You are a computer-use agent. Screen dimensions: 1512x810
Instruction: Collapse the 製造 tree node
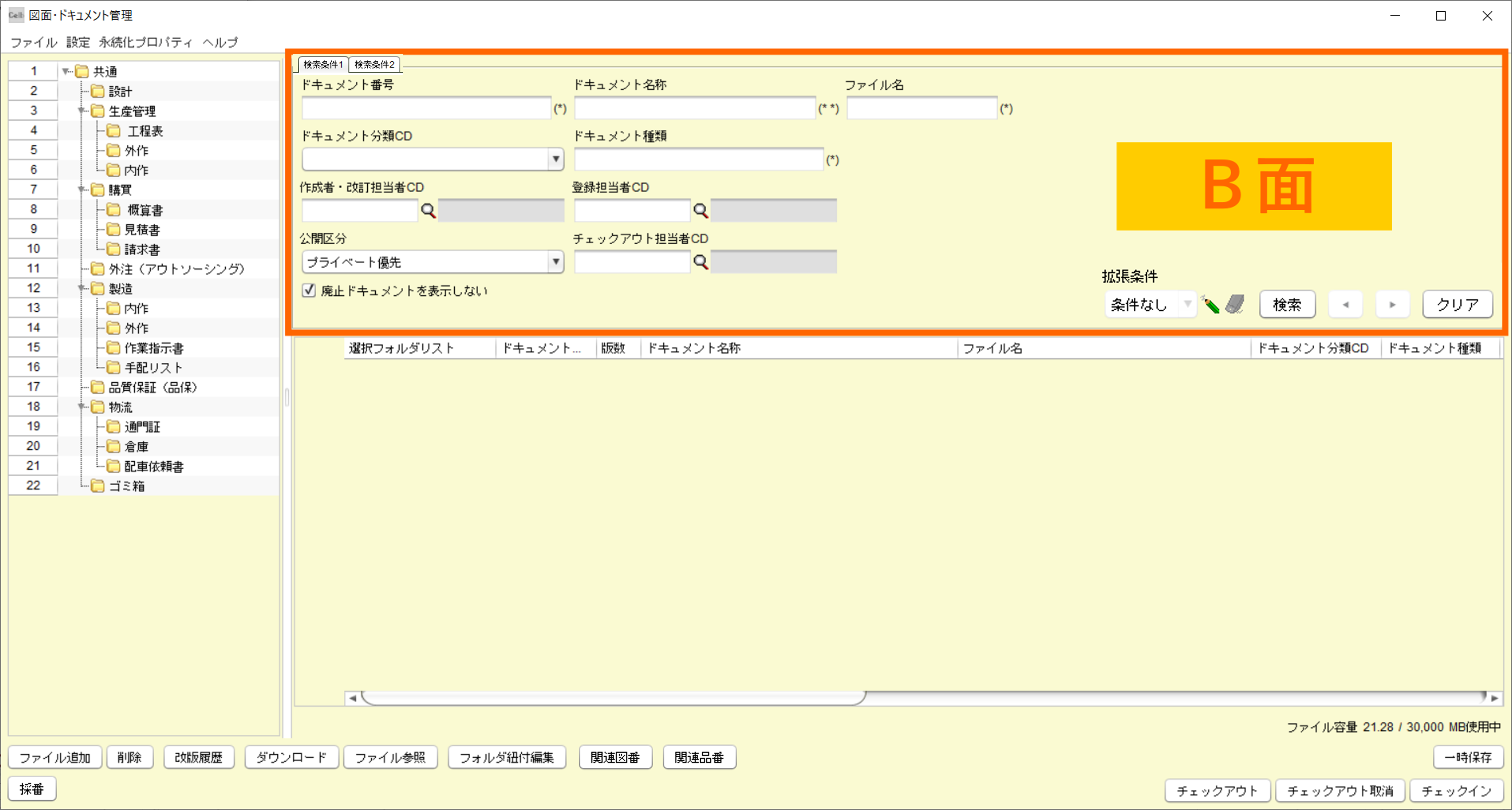tap(81, 288)
